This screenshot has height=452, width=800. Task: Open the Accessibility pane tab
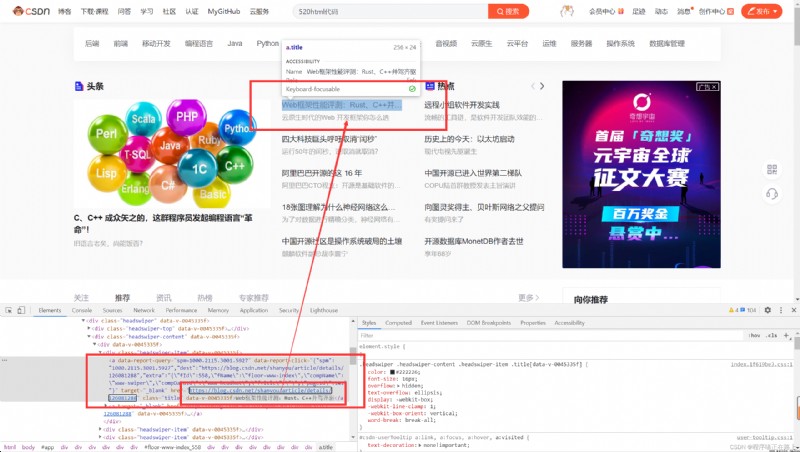(569, 323)
